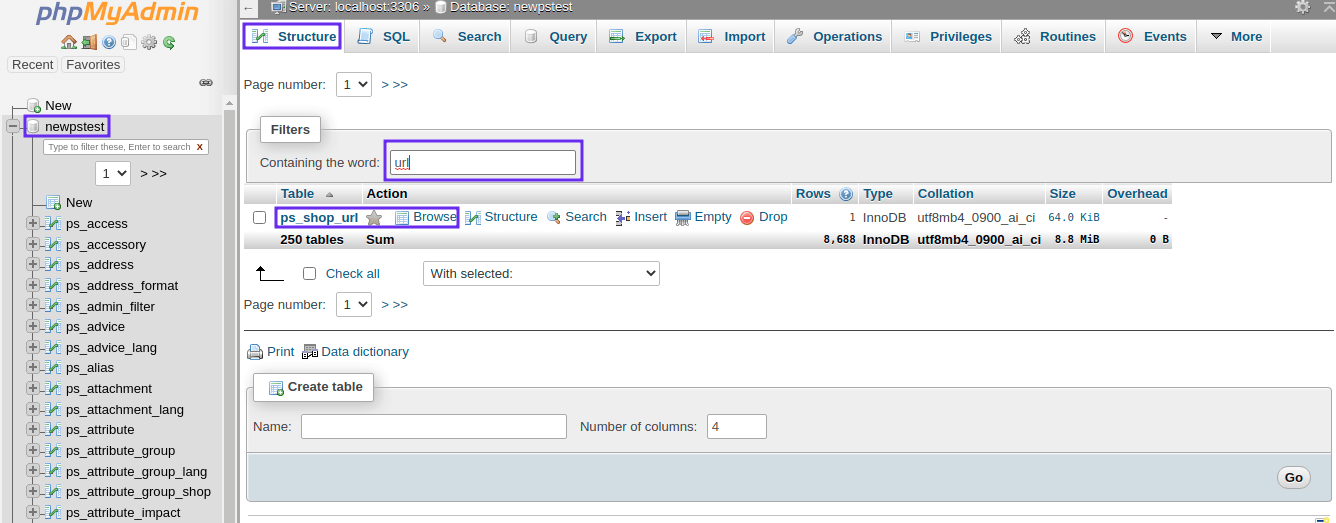The width and height of the screenshot is (1336, 523).
Task: Click the Drop icon for ps_shop_url
Action: pyautogui.click(x=747, y=218)
